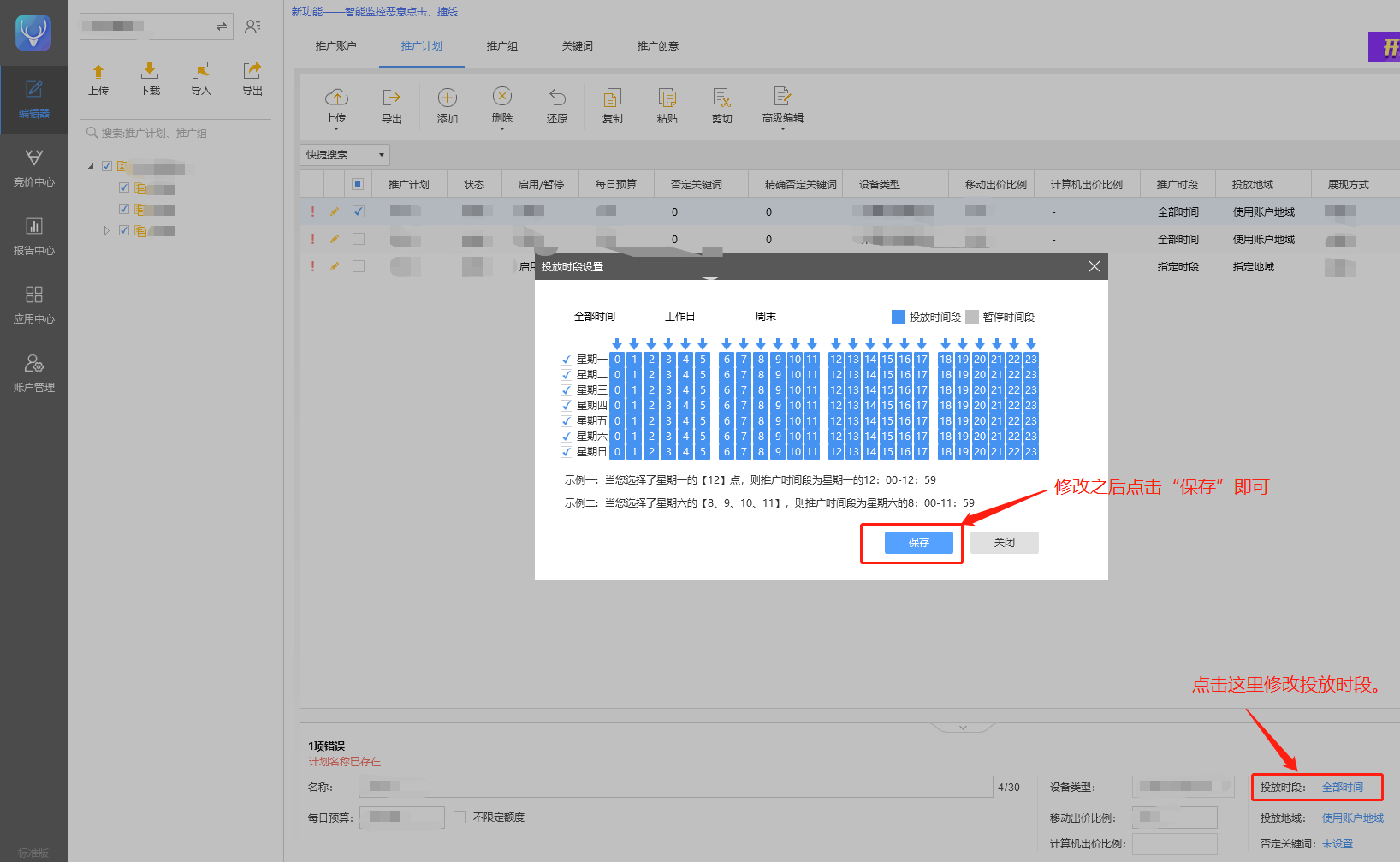Open the 删除 toolbar dropdown arrow

502,129
